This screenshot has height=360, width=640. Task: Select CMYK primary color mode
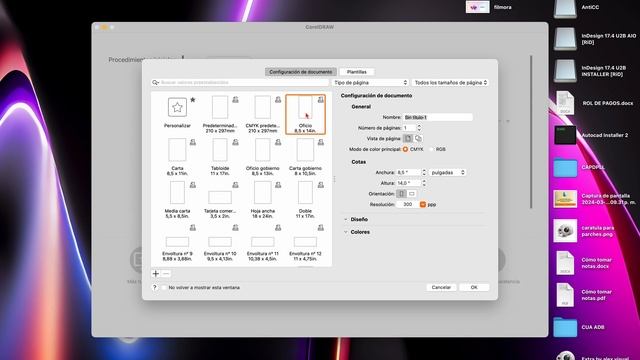click(405, 149)
